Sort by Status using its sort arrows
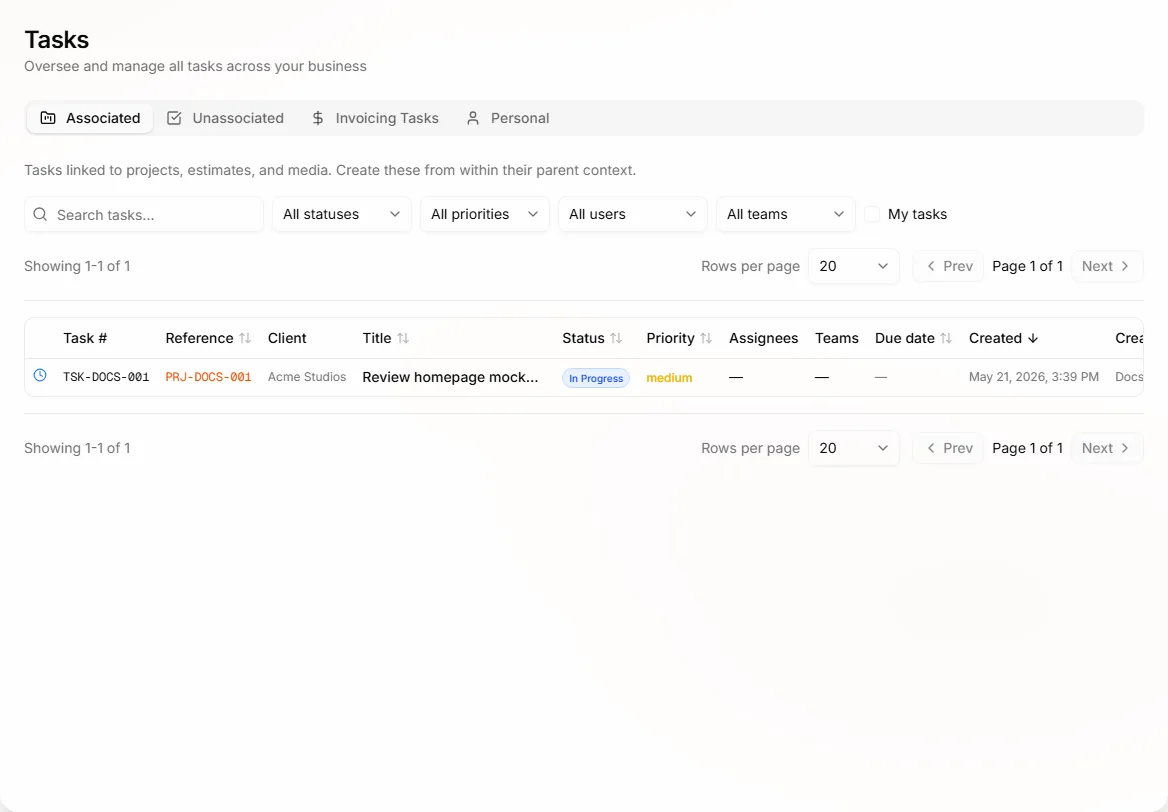Image resolution: width=1168 pixels, height=812 pixels. (x=616, y=338)
